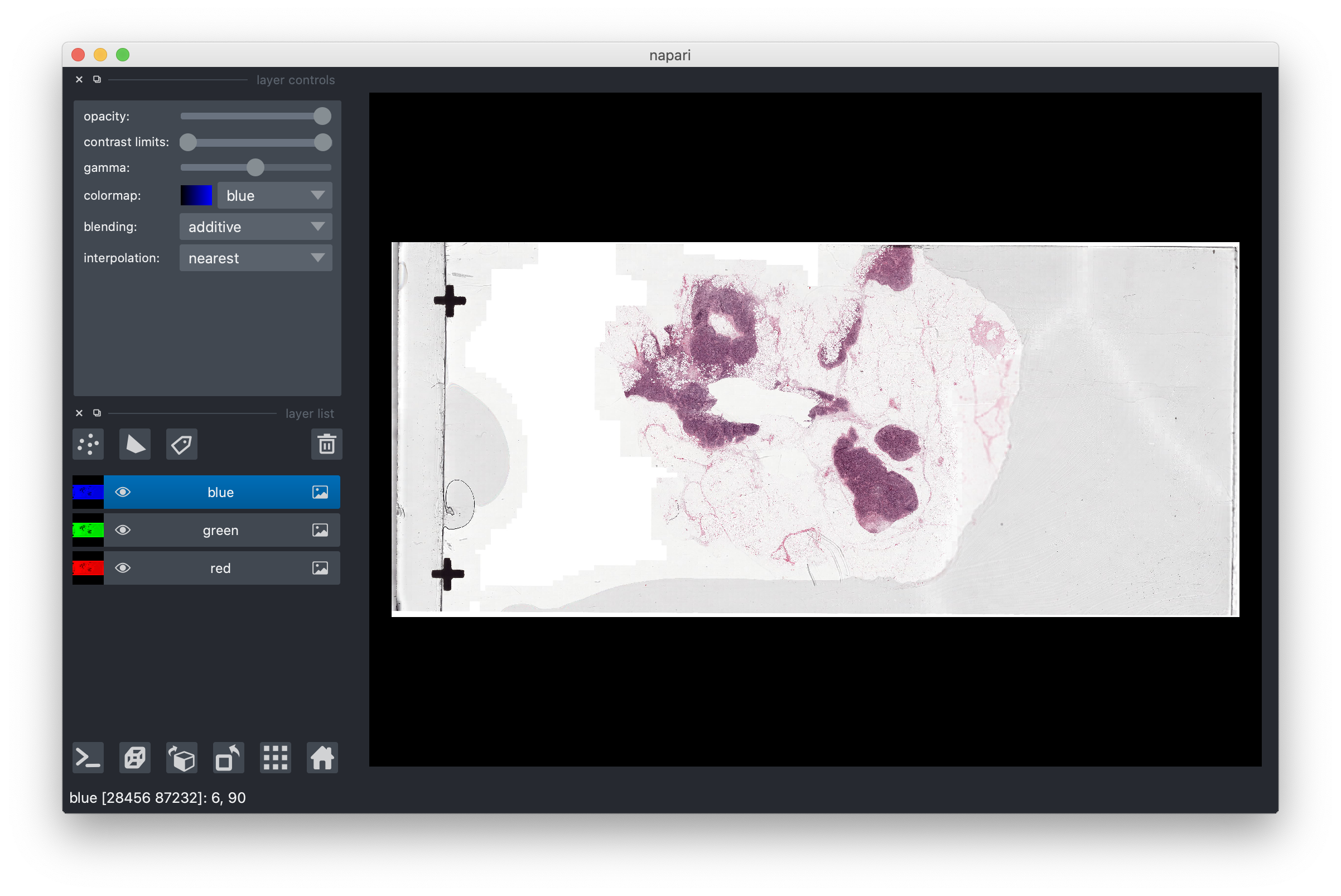Transpose displayed dimensions button
Screen dimensions: 1341x896
pyautogui.click(x=229, y=758)
